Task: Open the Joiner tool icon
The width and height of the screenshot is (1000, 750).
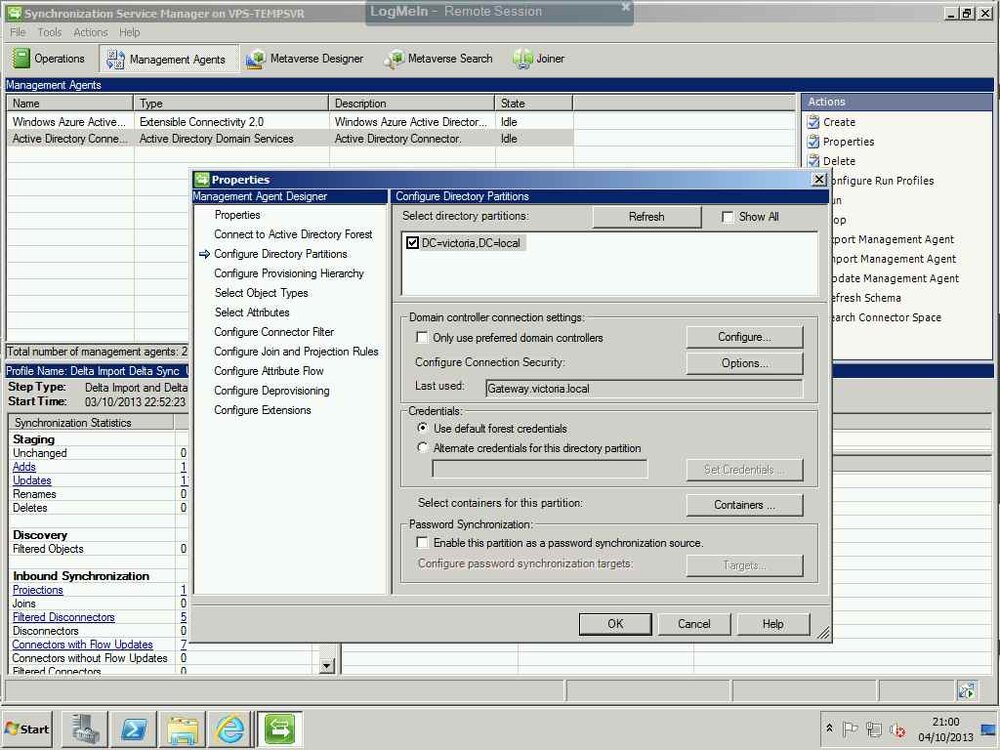Action: click(x=522, y=59)
